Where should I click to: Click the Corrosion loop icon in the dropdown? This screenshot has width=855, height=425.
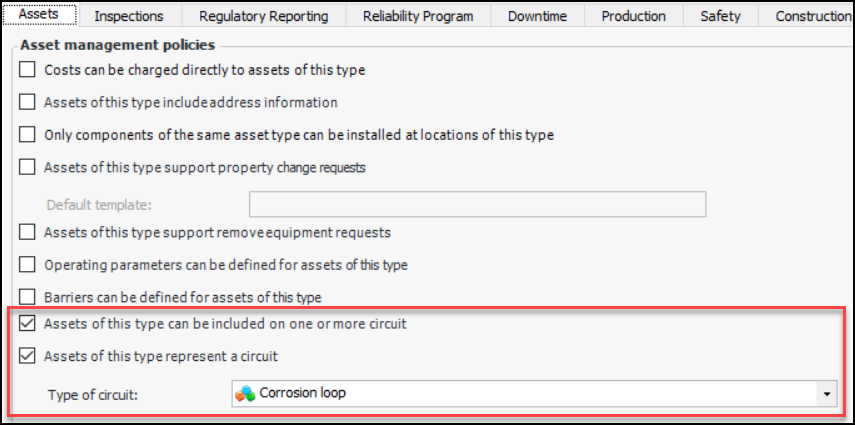coord(245,393)
